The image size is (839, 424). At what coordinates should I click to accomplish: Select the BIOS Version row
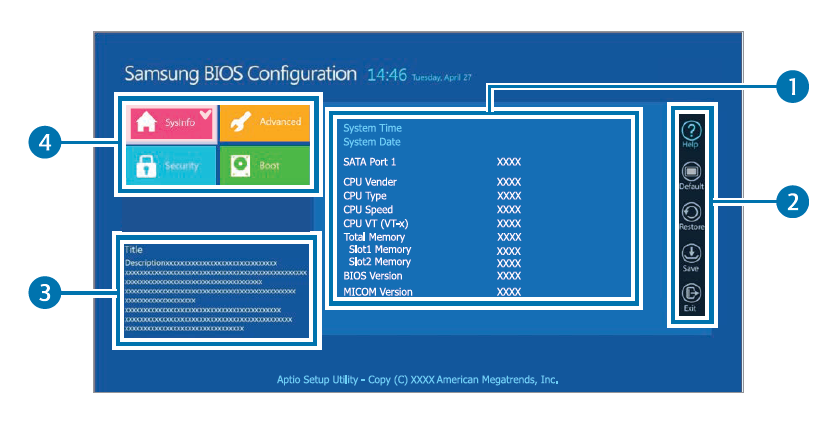tap(432, 276)
